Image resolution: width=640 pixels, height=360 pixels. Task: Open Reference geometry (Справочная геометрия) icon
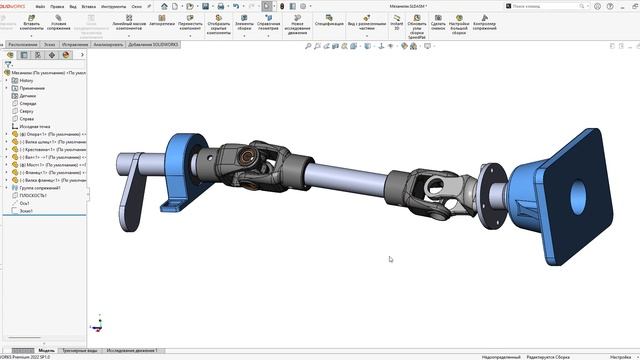(269, 18)
